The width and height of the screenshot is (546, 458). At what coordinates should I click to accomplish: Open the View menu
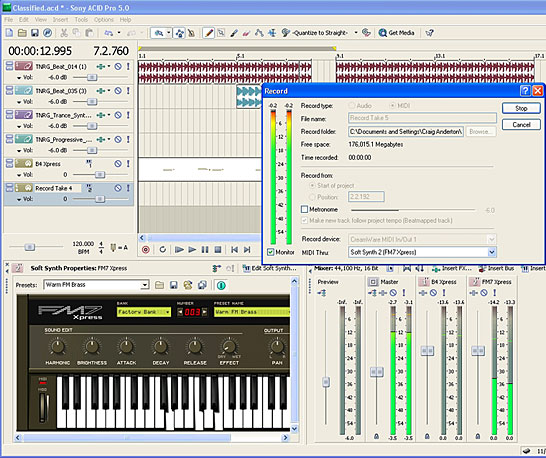(x=41, y=20)
